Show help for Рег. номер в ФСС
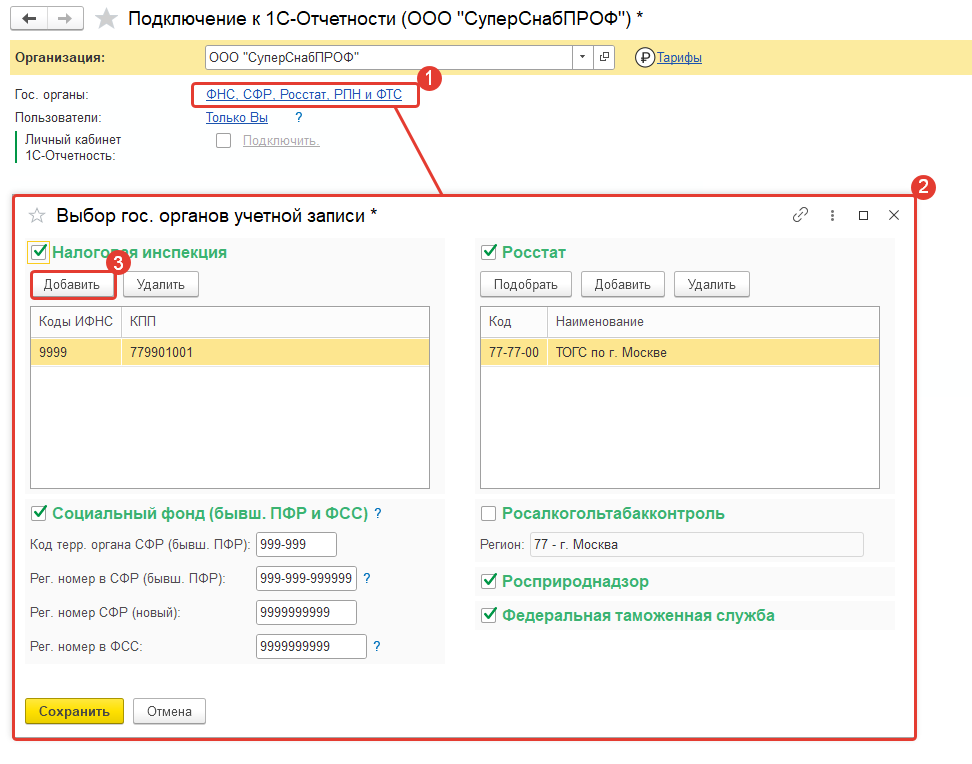The image size is (972, 764). (376, 646)
